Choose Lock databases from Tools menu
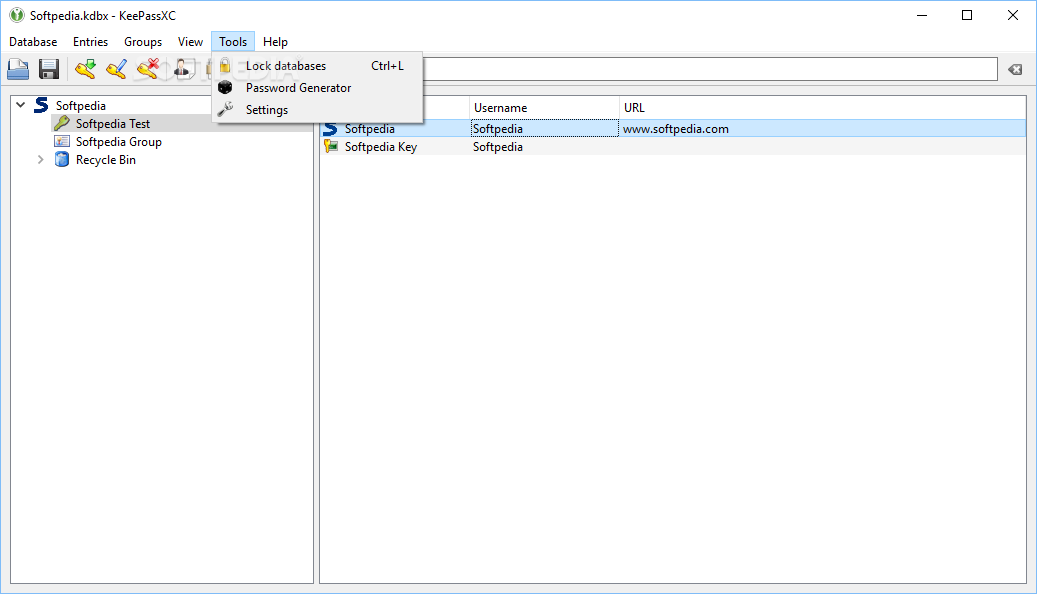Viewport: 1037px width, 594px height. click(317, 65)
